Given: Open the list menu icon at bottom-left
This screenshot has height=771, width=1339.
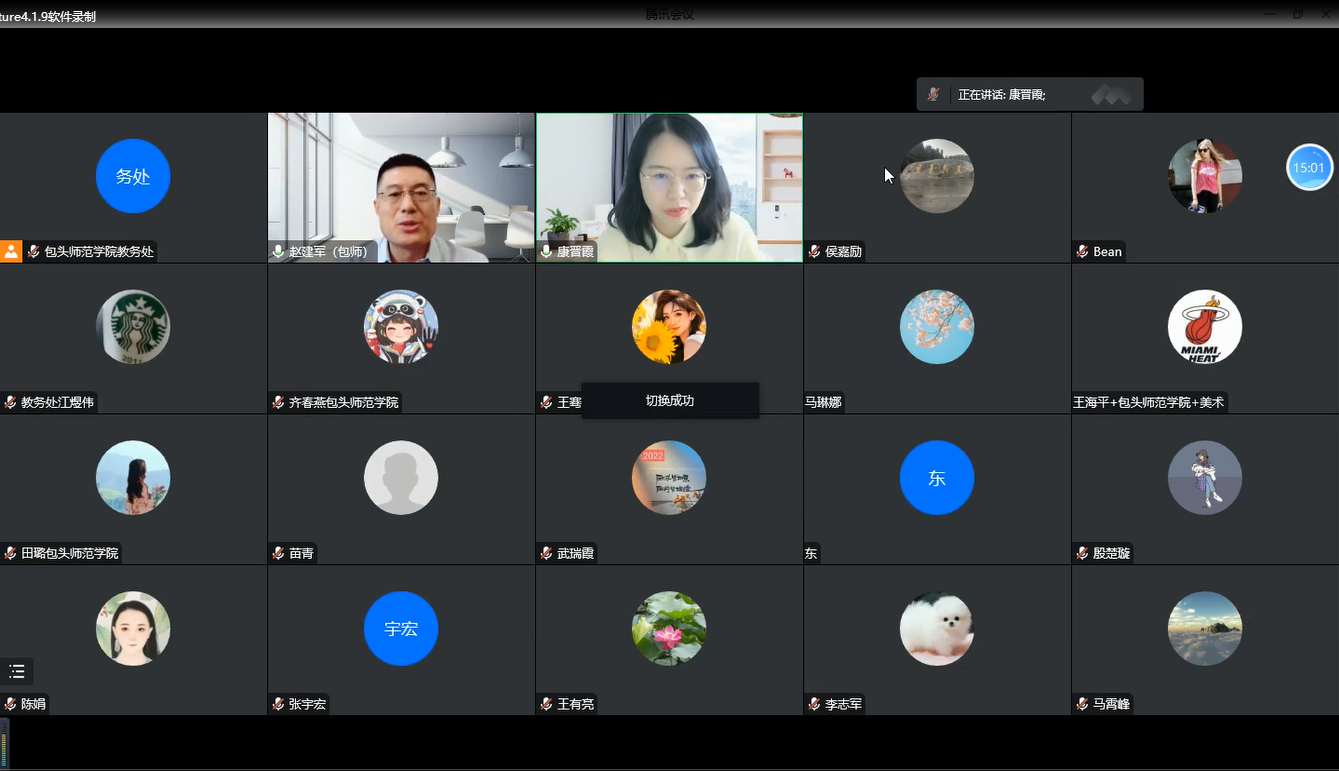Looking at the screenshot, I should click(17, 671).
